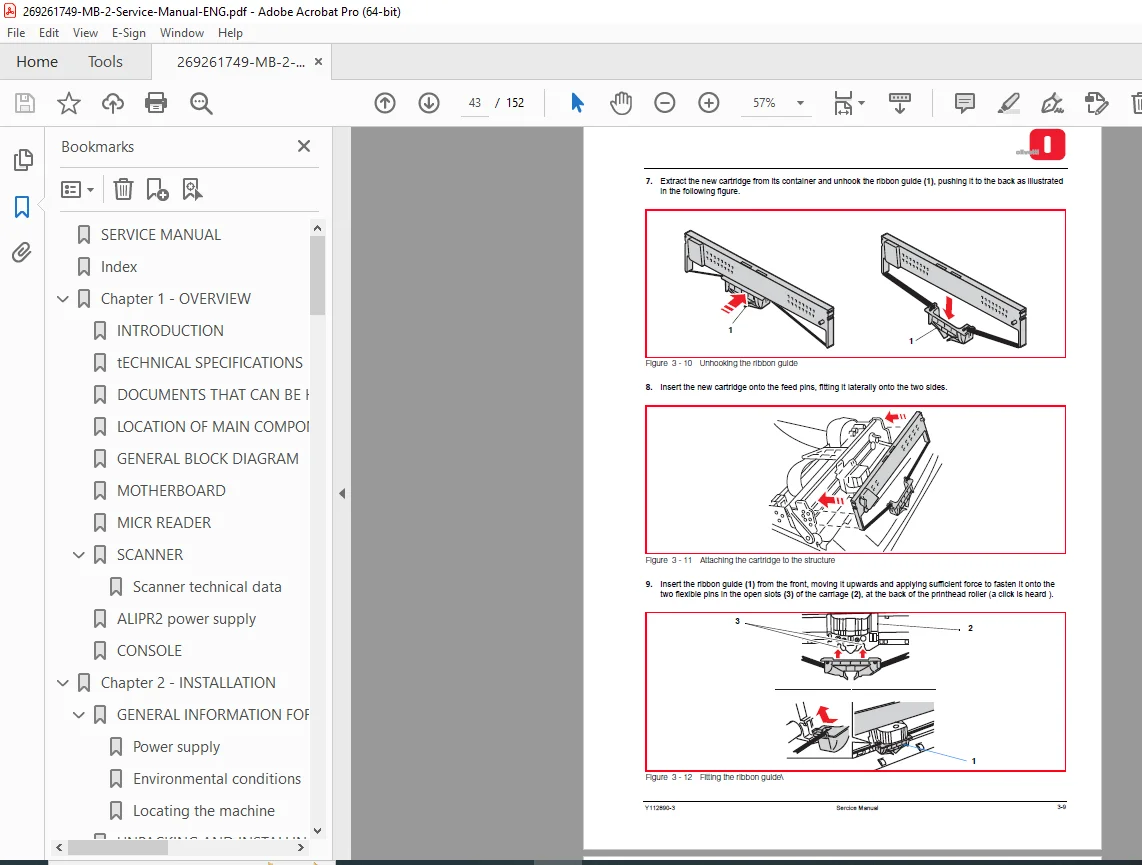Jump to Scanner technical data bookmark

tap(207, 587)
